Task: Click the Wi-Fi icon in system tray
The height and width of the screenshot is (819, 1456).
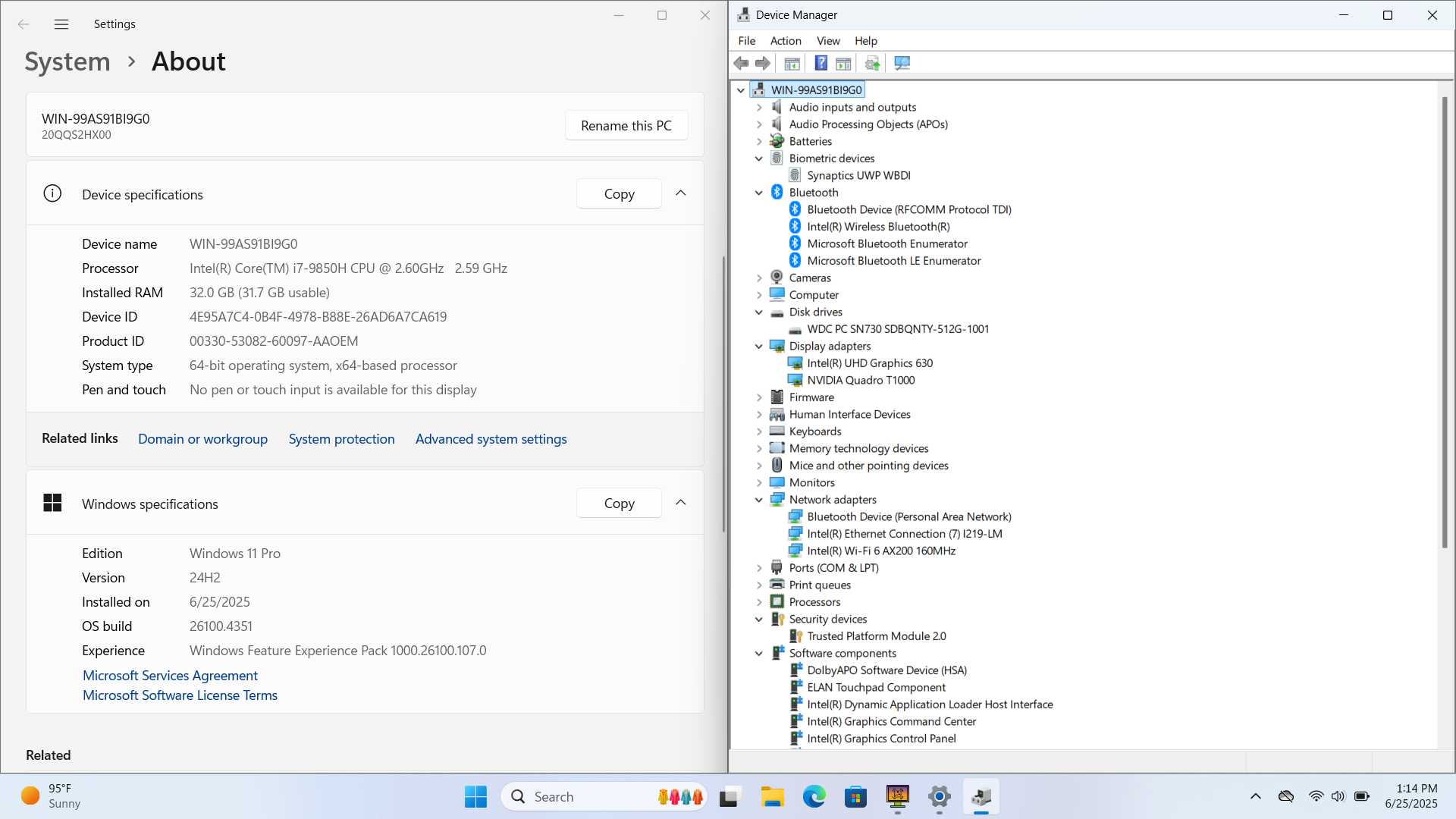Action: tap(1316, 796)
